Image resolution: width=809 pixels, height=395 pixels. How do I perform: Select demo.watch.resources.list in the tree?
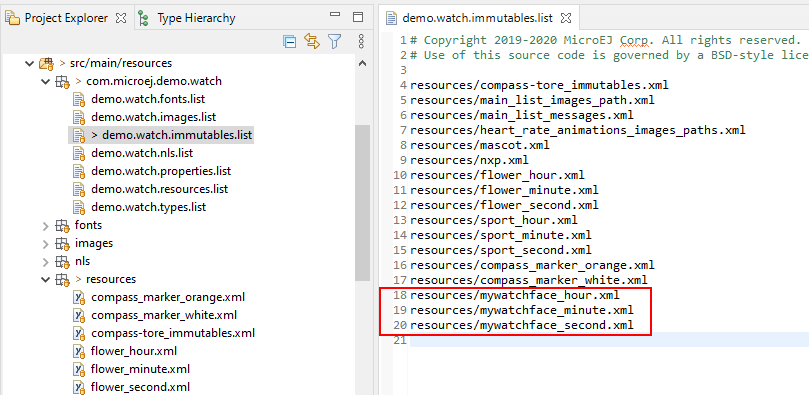159,189
